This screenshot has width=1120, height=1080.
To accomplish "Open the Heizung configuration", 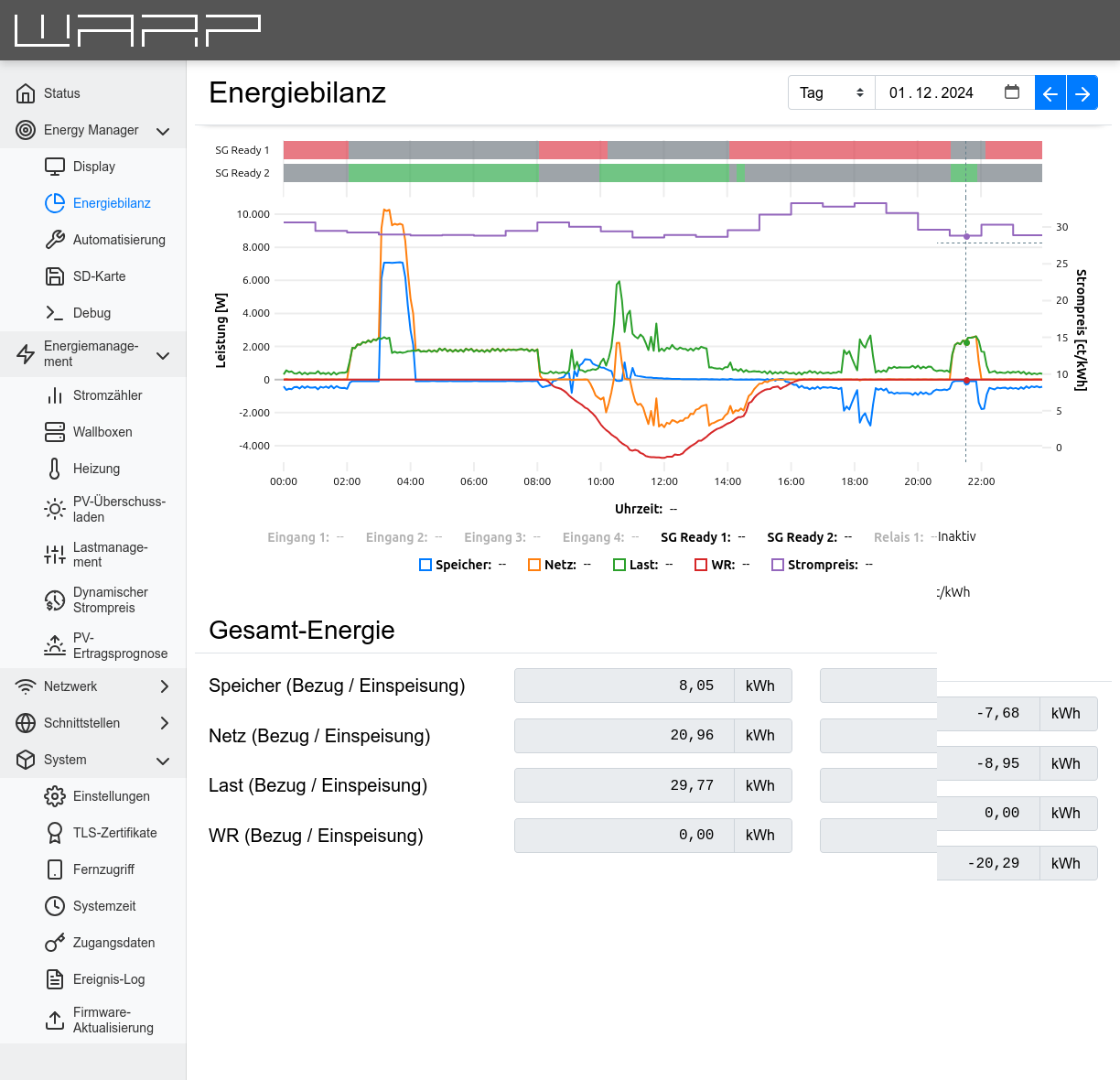I will click(96, 469).
